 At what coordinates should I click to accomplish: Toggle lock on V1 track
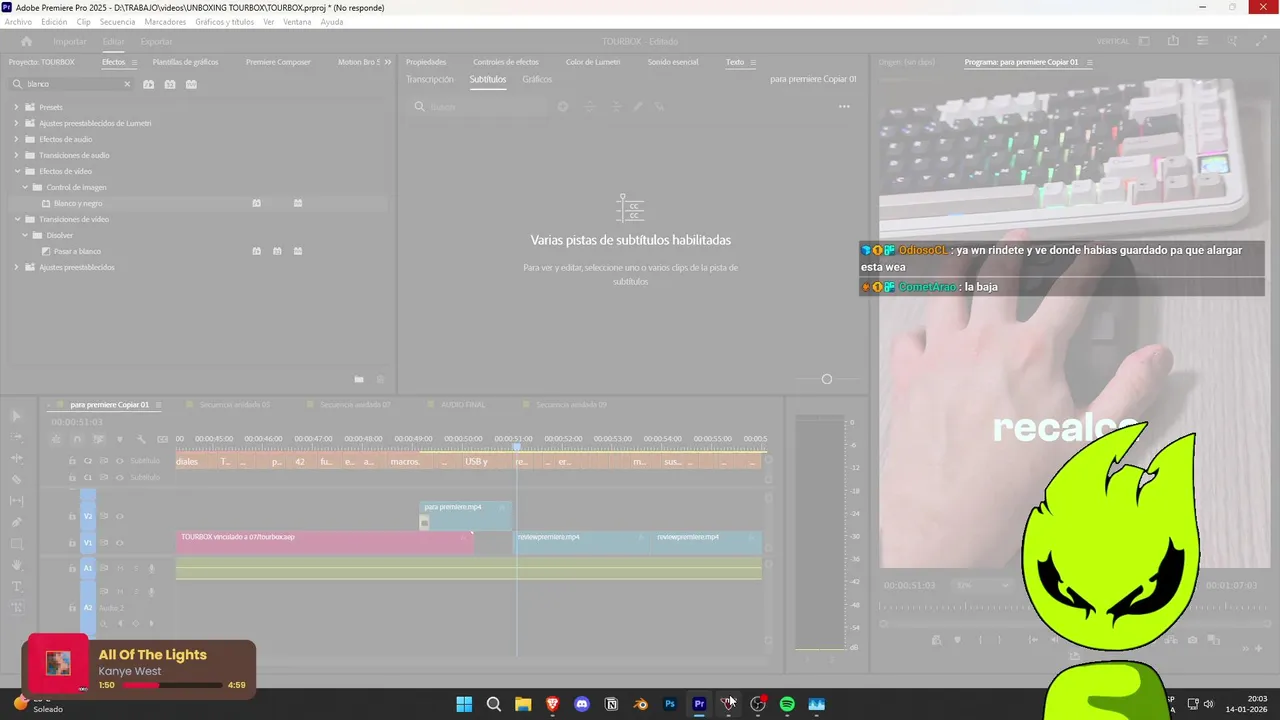pyautogui.click(x=72, y=543)
